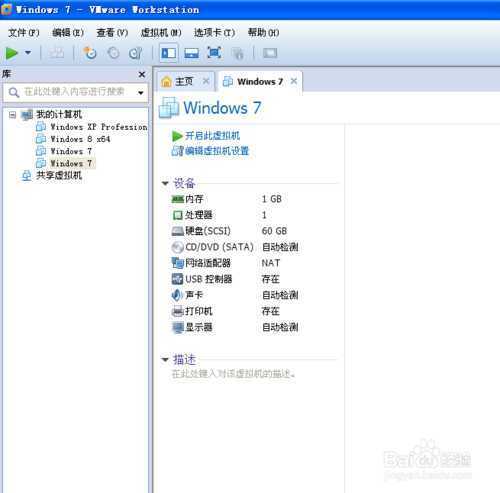Click the 处理器 processor device icon
Viewport: 500px width, 493px height.
[177, 215]
